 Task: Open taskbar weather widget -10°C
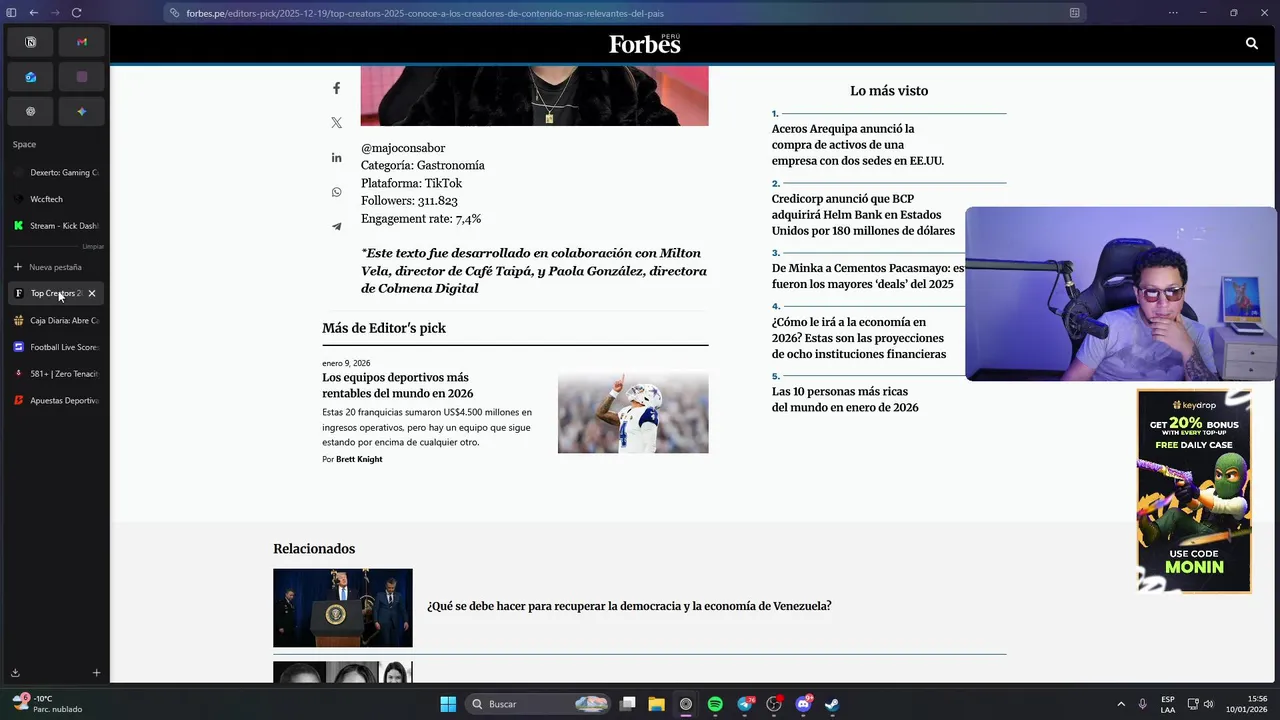[x=47, y=704]
